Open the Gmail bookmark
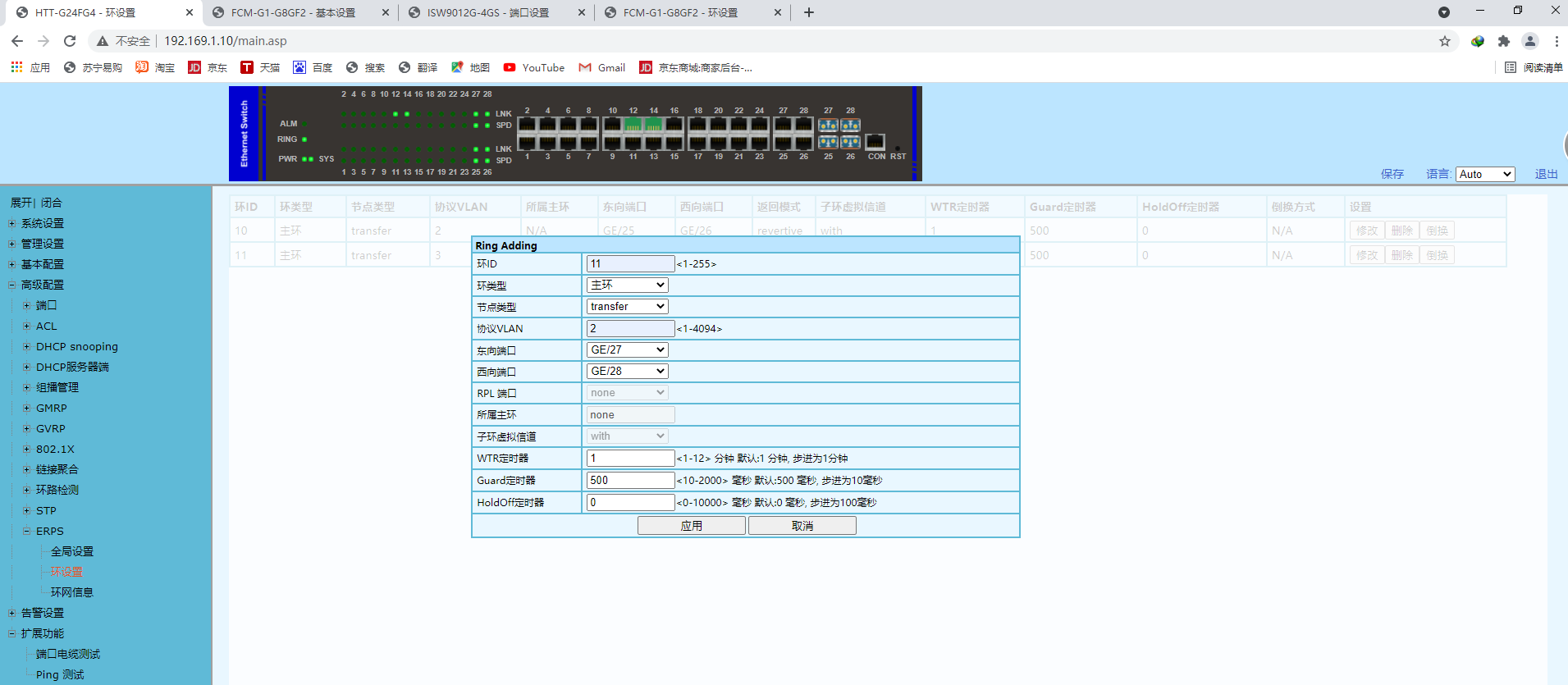 pos(602,67)
